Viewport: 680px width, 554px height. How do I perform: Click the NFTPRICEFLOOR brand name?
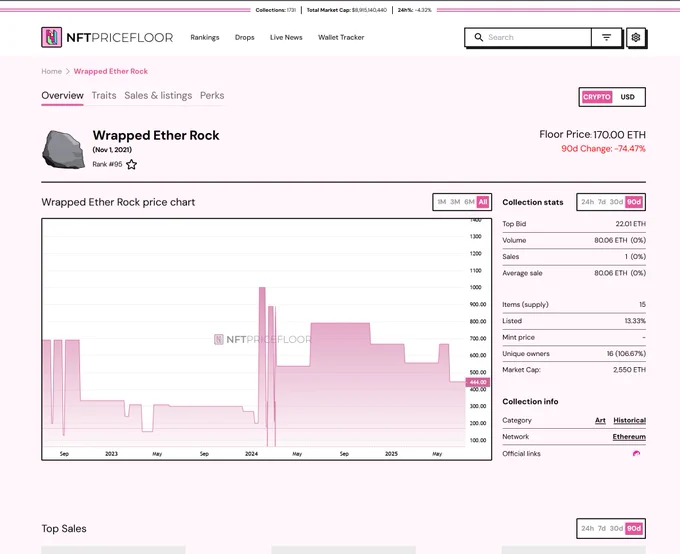[x=120, y=38]
